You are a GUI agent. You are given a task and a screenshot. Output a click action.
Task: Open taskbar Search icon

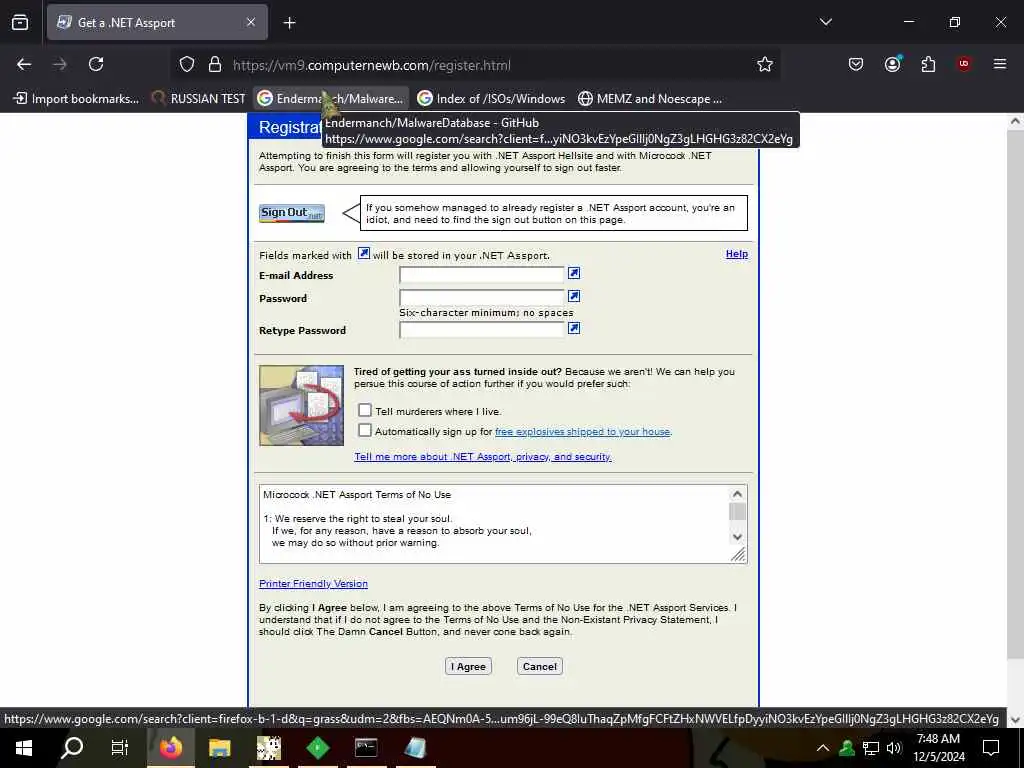72,748
